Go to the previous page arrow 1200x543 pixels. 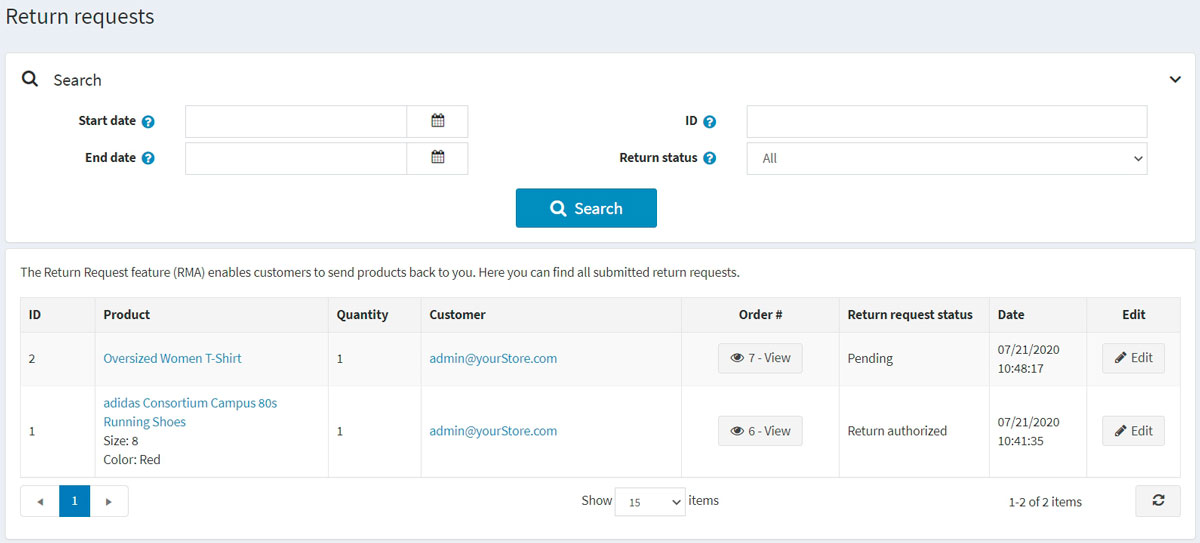[x=40, y=501]
